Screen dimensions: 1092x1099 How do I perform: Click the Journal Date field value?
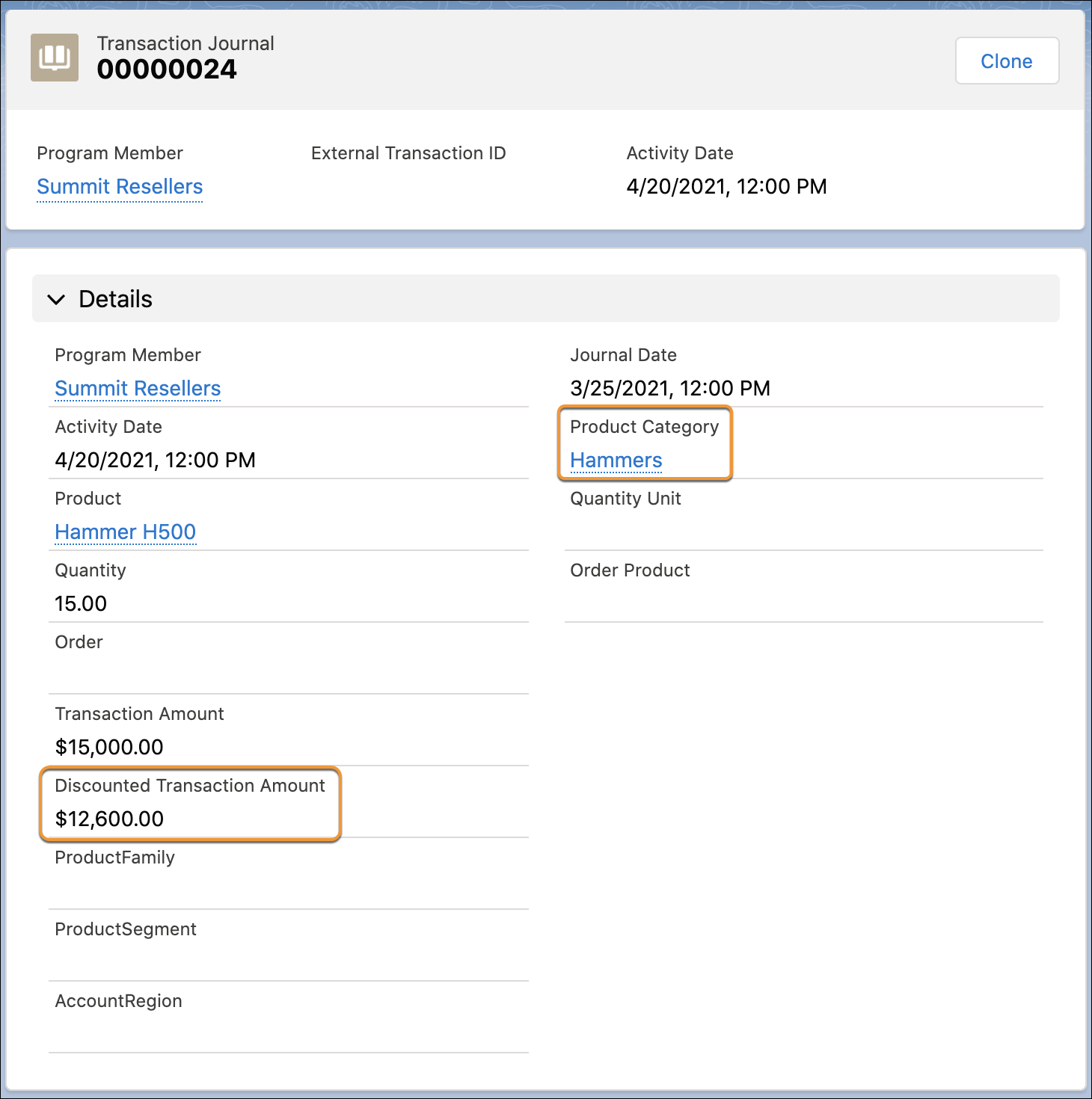point(670,388)
